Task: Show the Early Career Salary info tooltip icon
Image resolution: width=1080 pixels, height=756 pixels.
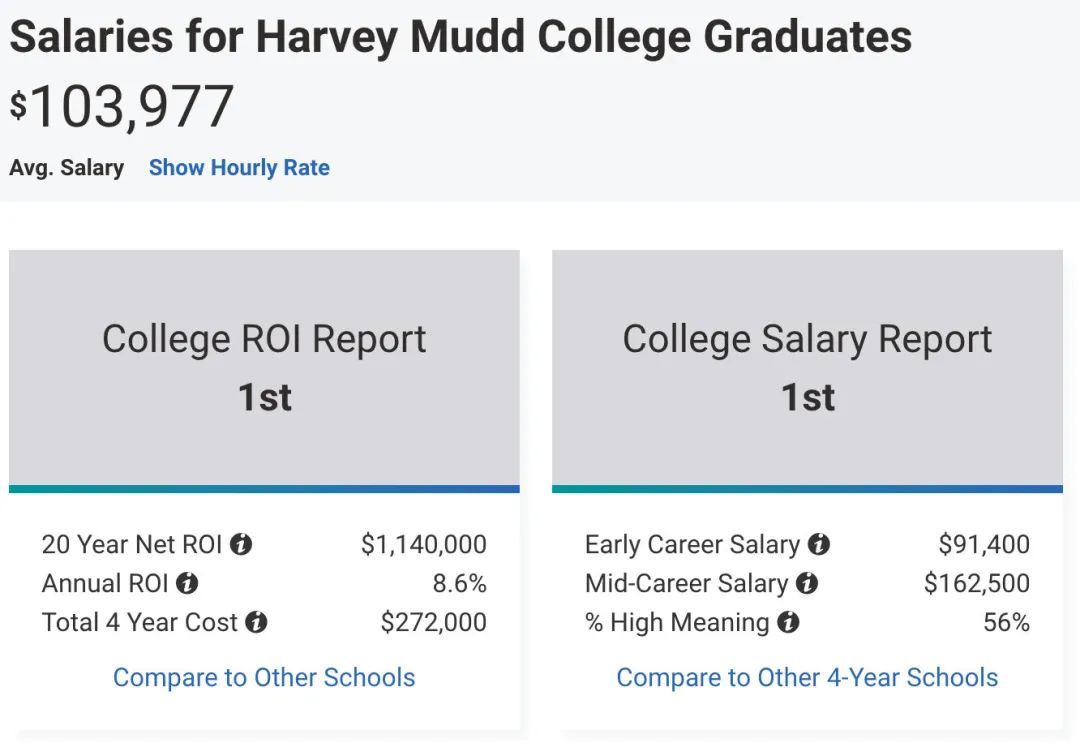Action: (x=818, y=545)
